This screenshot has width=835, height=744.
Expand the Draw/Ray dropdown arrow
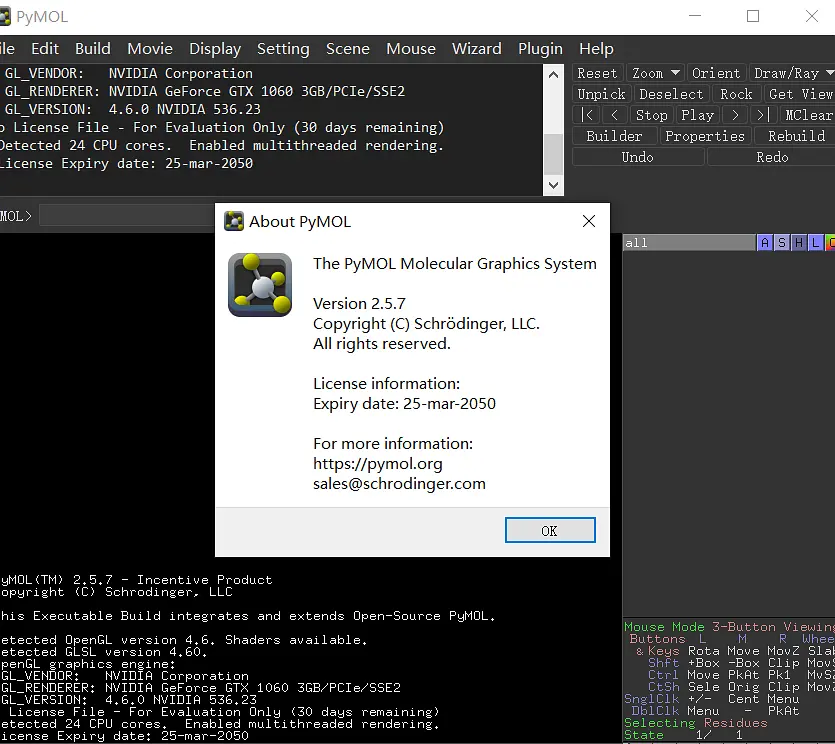(x=829, y=72)
